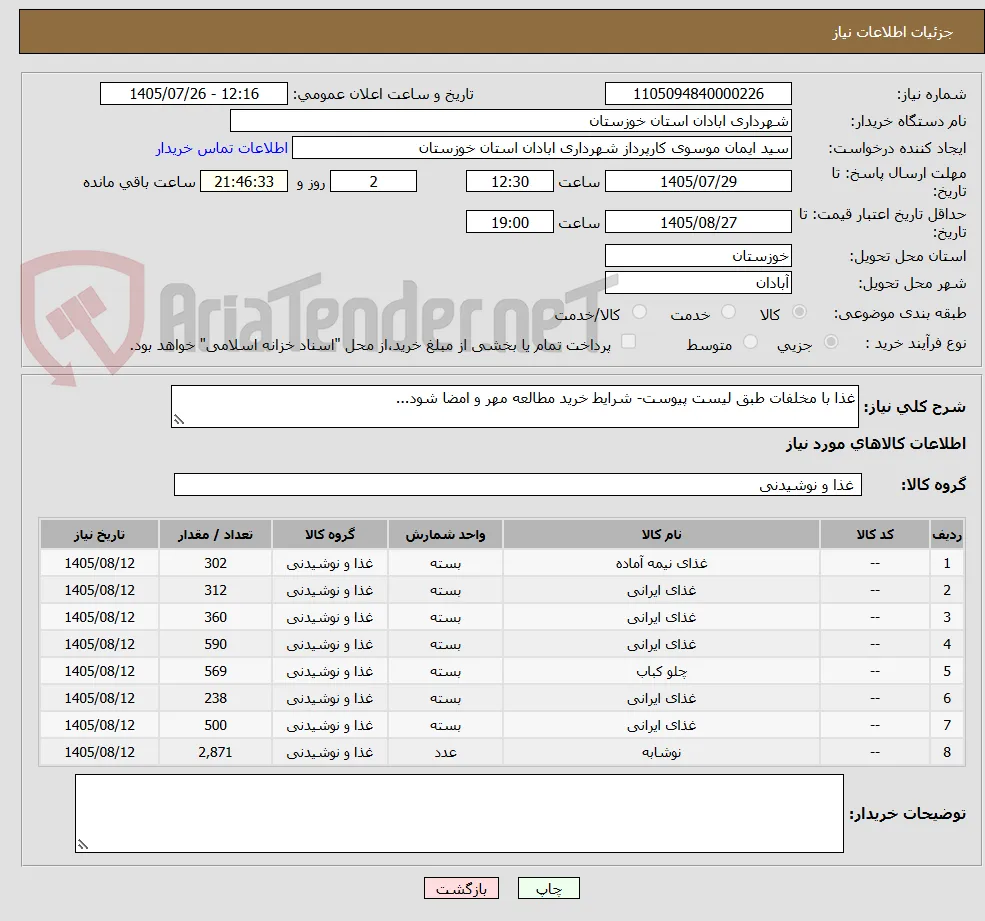985x921 pixels.
Task: Click the quantity cell 302
Action: (215, 564)
